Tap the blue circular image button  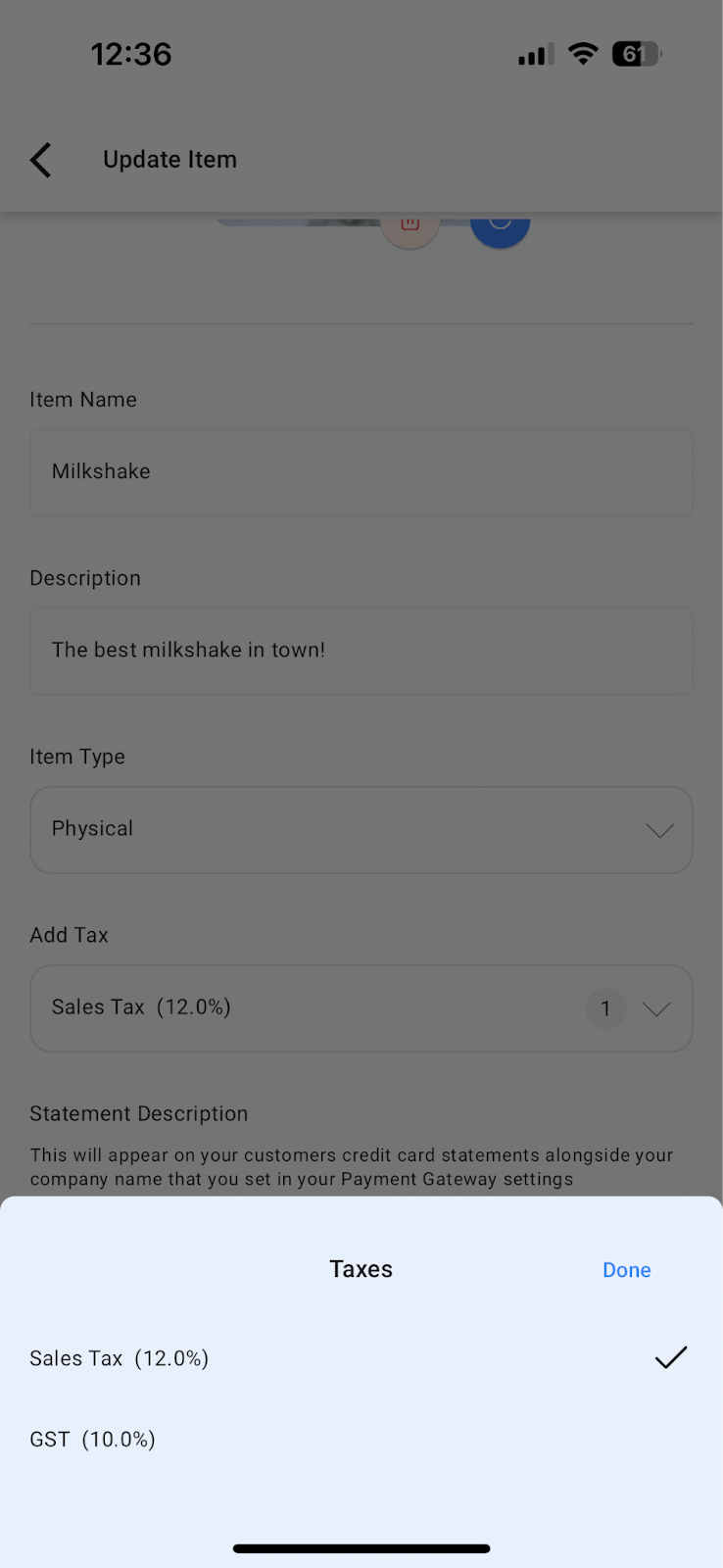click(x=500, y=224)
